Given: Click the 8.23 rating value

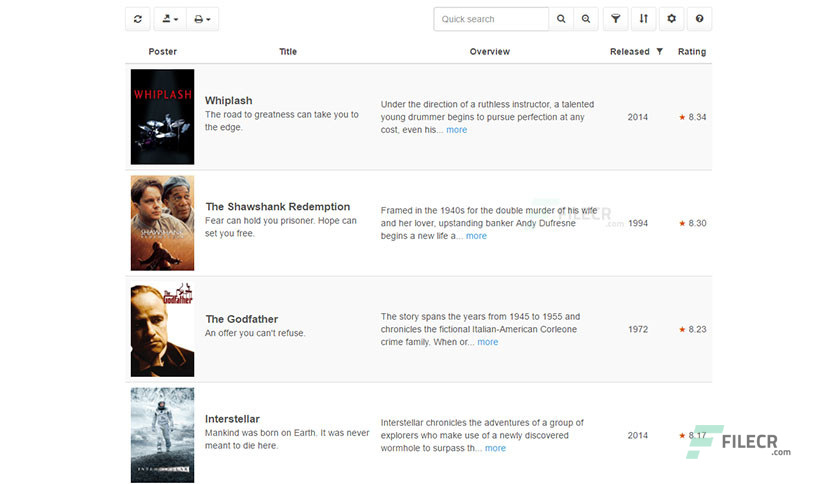Looking at the screenshot, I should click(x=697, y=329).
